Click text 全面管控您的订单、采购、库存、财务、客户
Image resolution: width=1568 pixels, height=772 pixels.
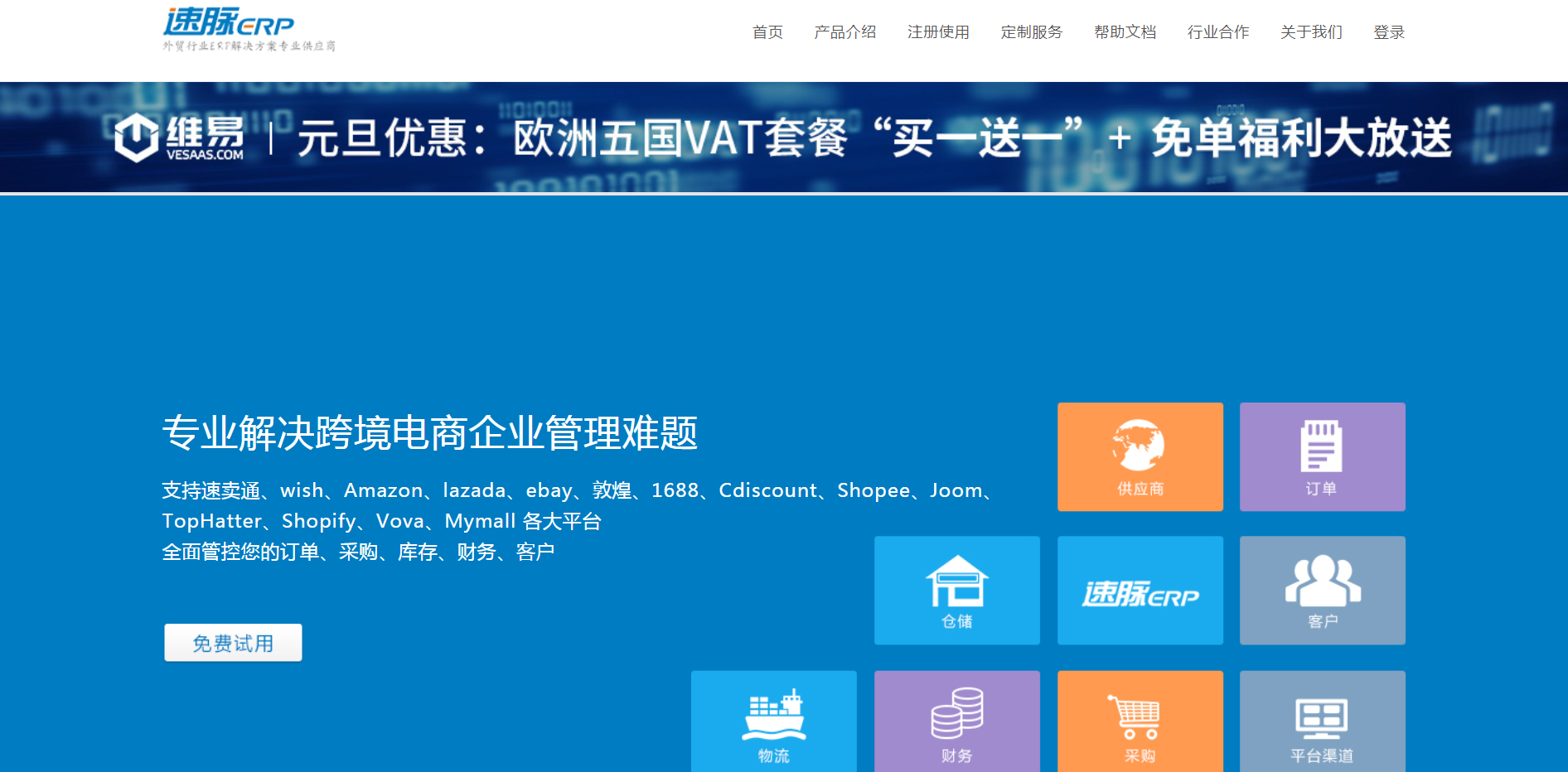click(x=358, y=552)
